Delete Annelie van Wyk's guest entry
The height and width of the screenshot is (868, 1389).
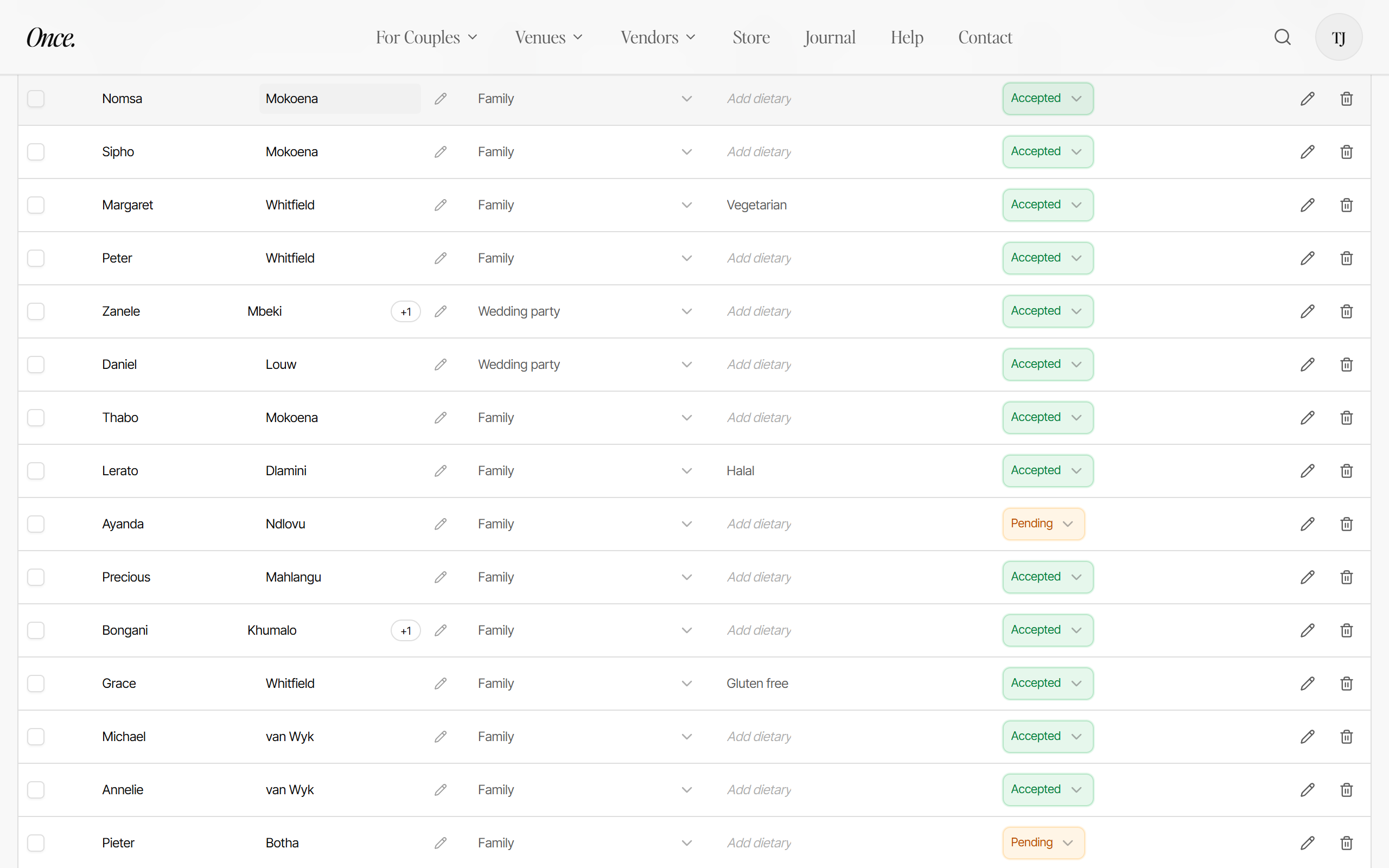(x=1347, y=790)
